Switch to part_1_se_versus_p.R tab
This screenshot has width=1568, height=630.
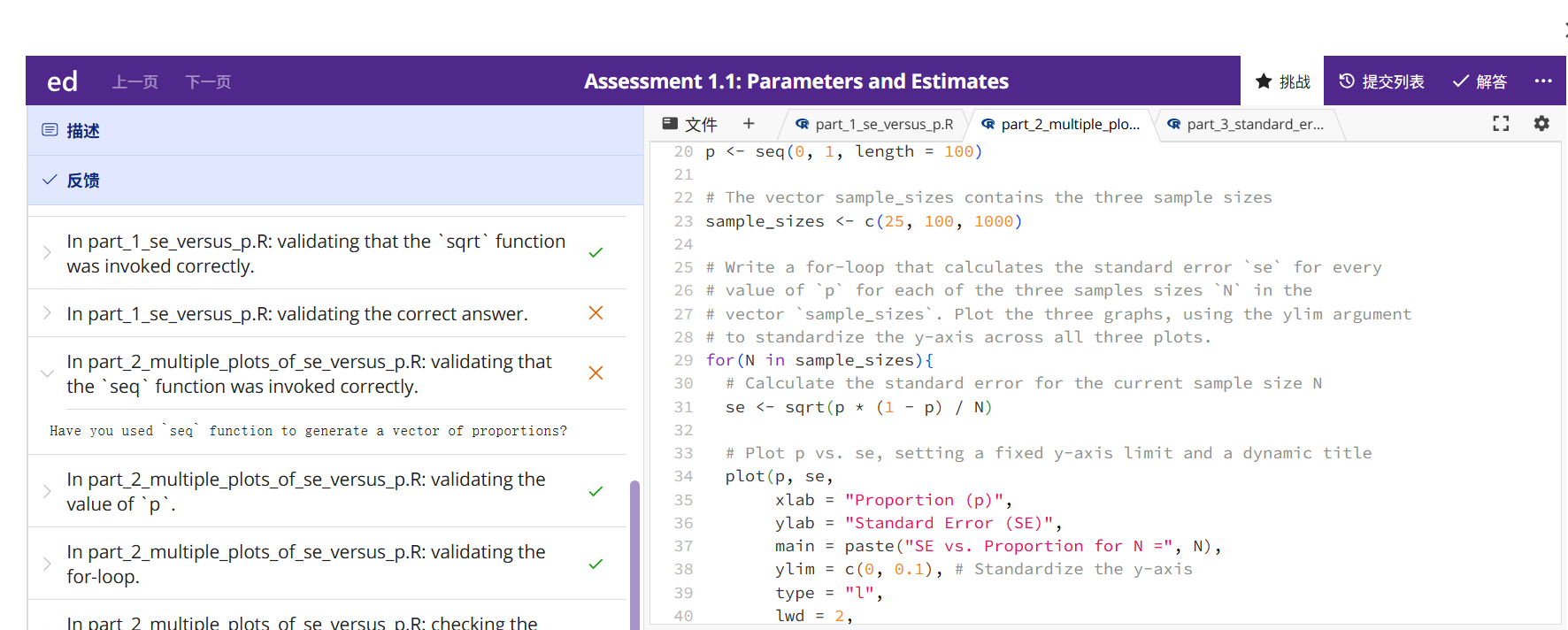click(874, 125)
